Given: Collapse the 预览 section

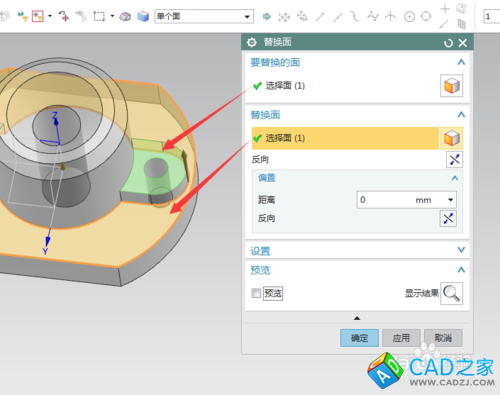Looking at the screenshot, I should pos(461,270).
